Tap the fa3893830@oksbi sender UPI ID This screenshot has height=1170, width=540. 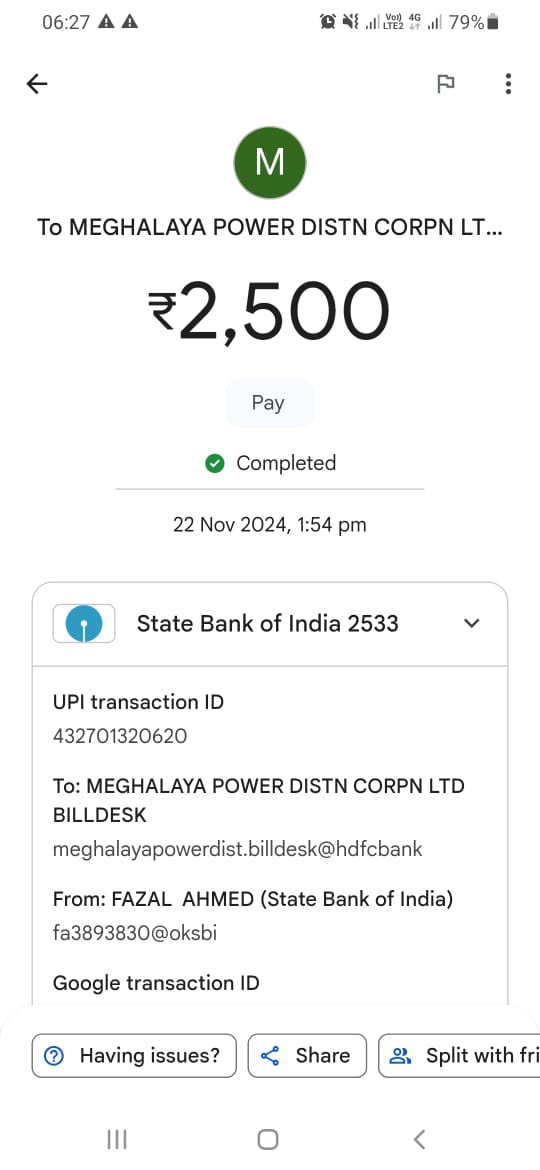[135, 933]
